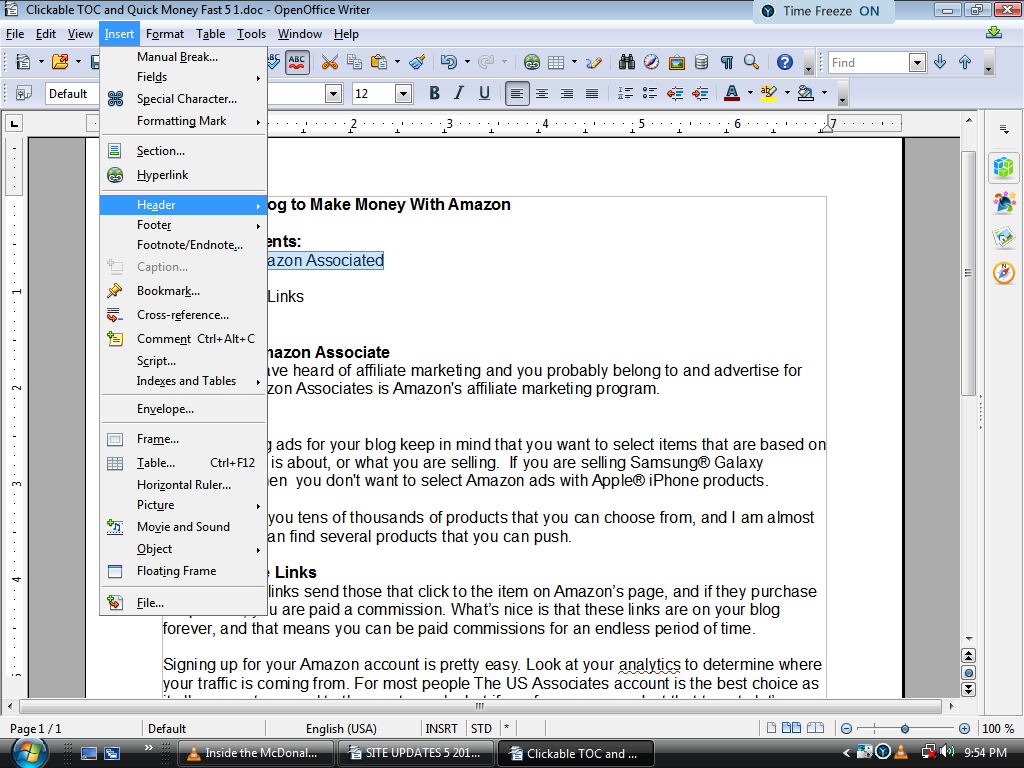The height and width of the screenshot is (768, 1024).
Task: Select Hyperlink in Insert menu
Action: (184, 175)
